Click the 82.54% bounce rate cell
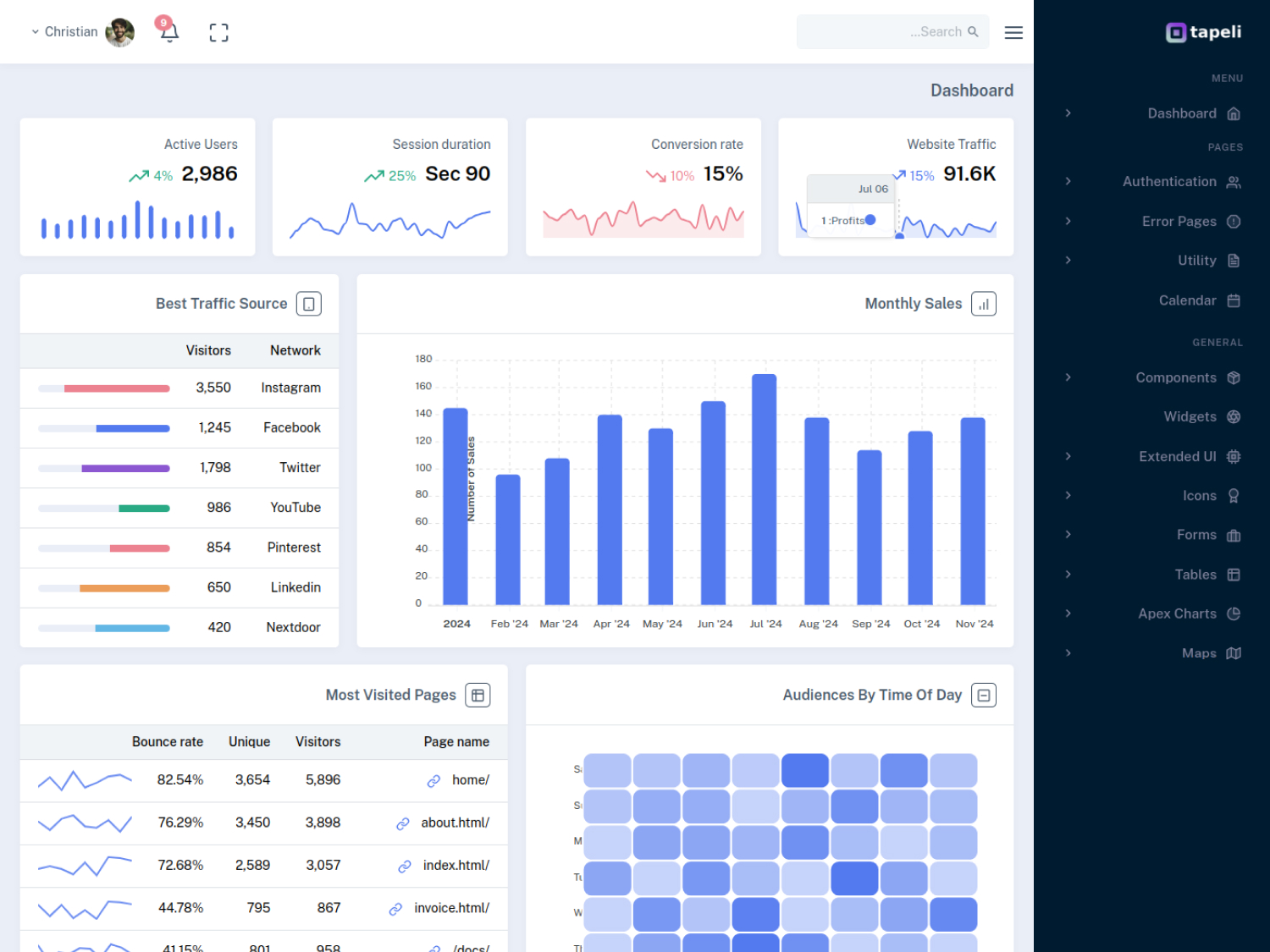This screenshot has width=1270, height=952. click(180, 780)
